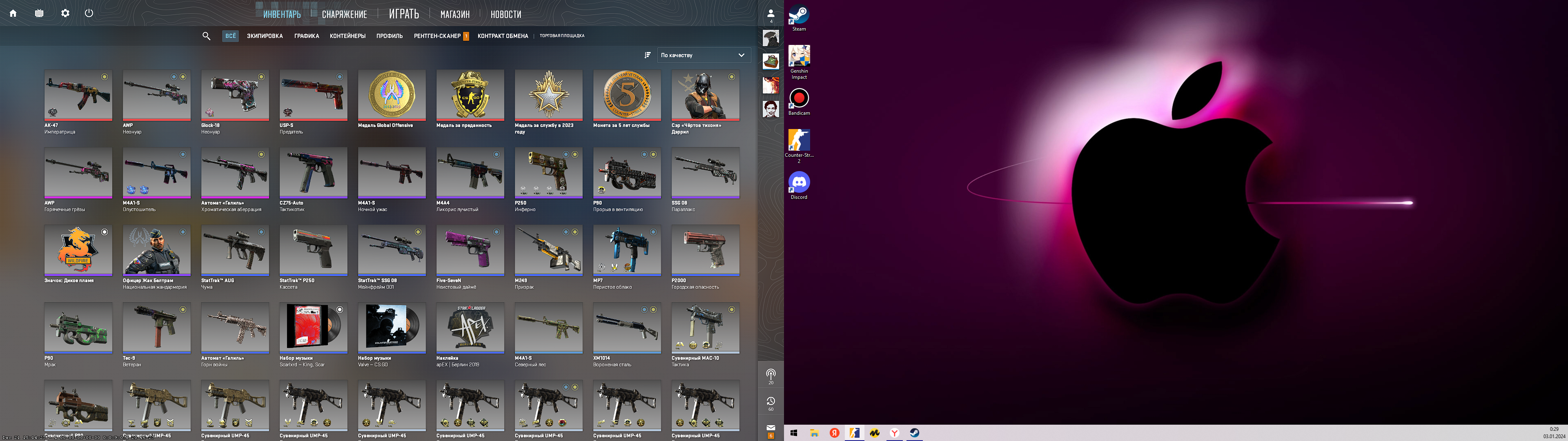Screen dimensions: 1568x441
Task: Expand the 'По качеству' sort dropdown
Action: pos(703,56)
